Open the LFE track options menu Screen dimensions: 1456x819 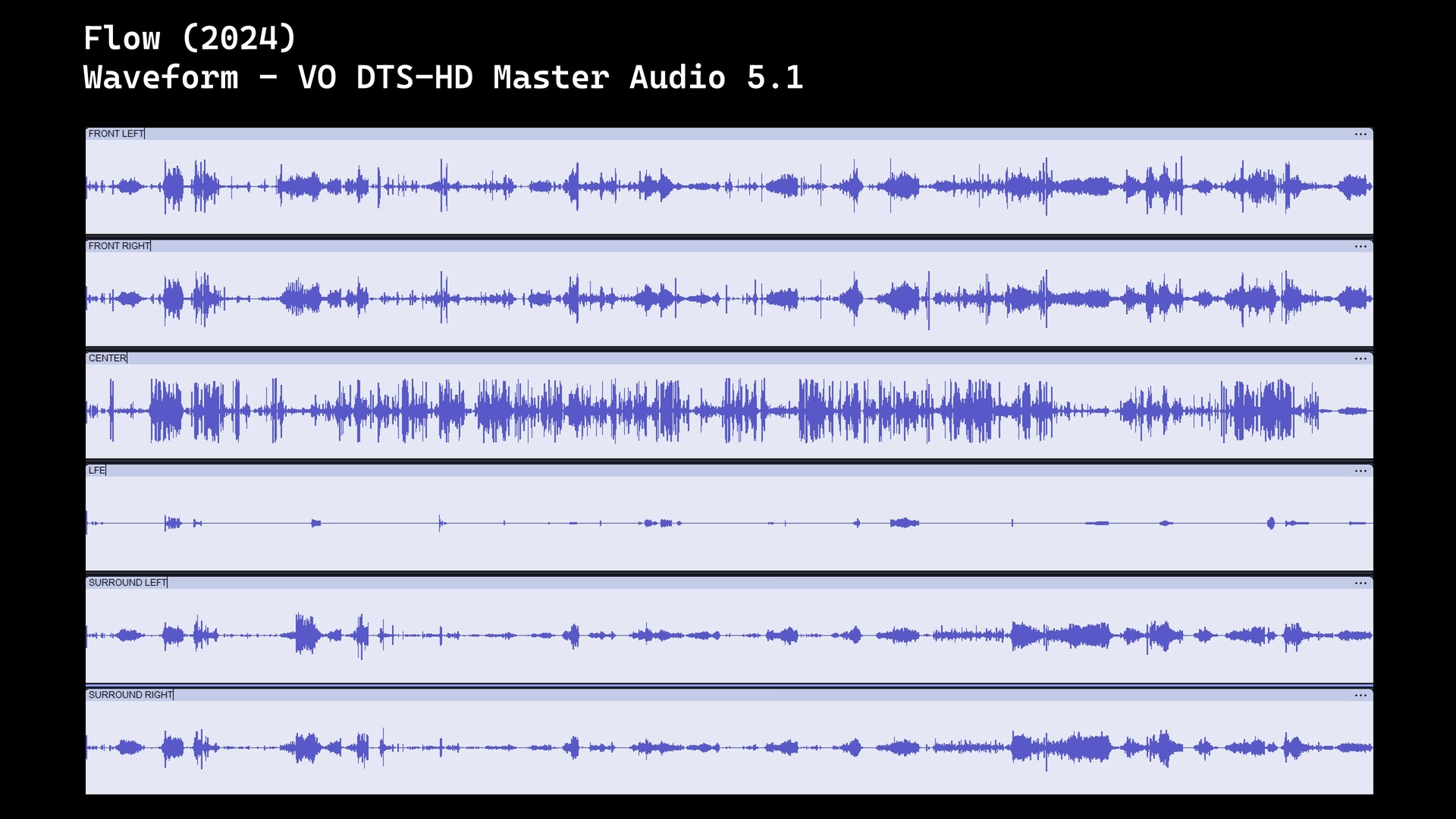[1360, 471]
